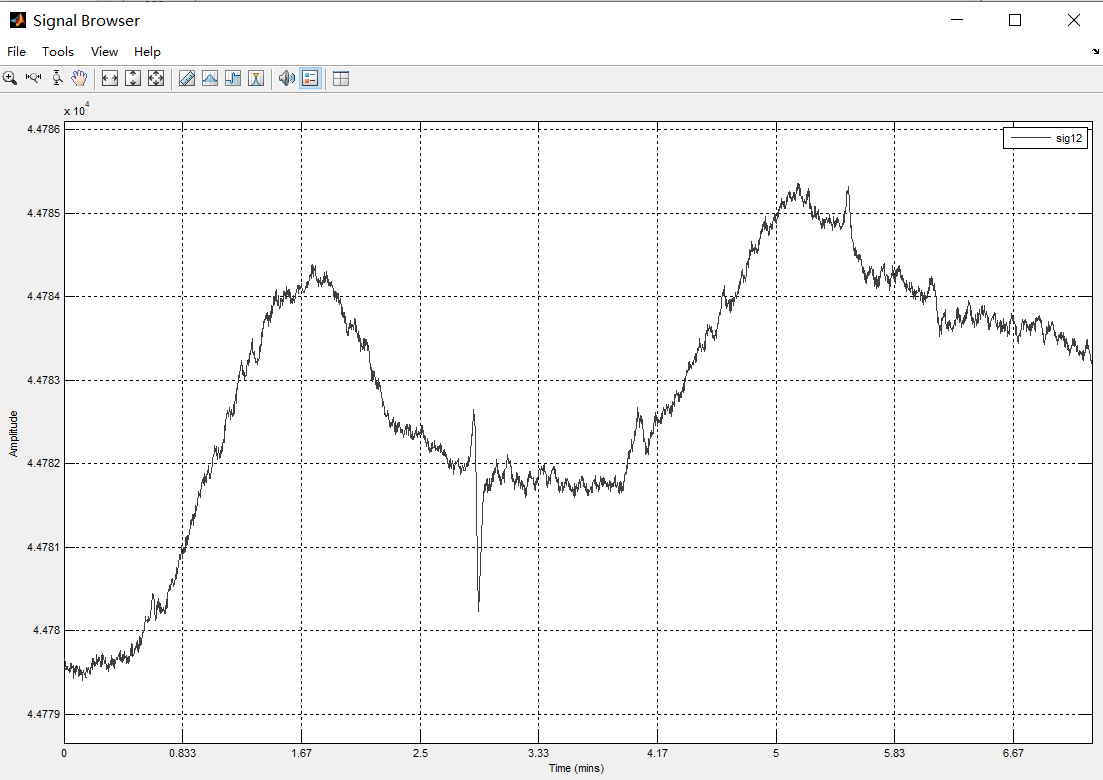Select the Zoom In tool
This screenshot has height=780, width=1103.
click(10, 78)
